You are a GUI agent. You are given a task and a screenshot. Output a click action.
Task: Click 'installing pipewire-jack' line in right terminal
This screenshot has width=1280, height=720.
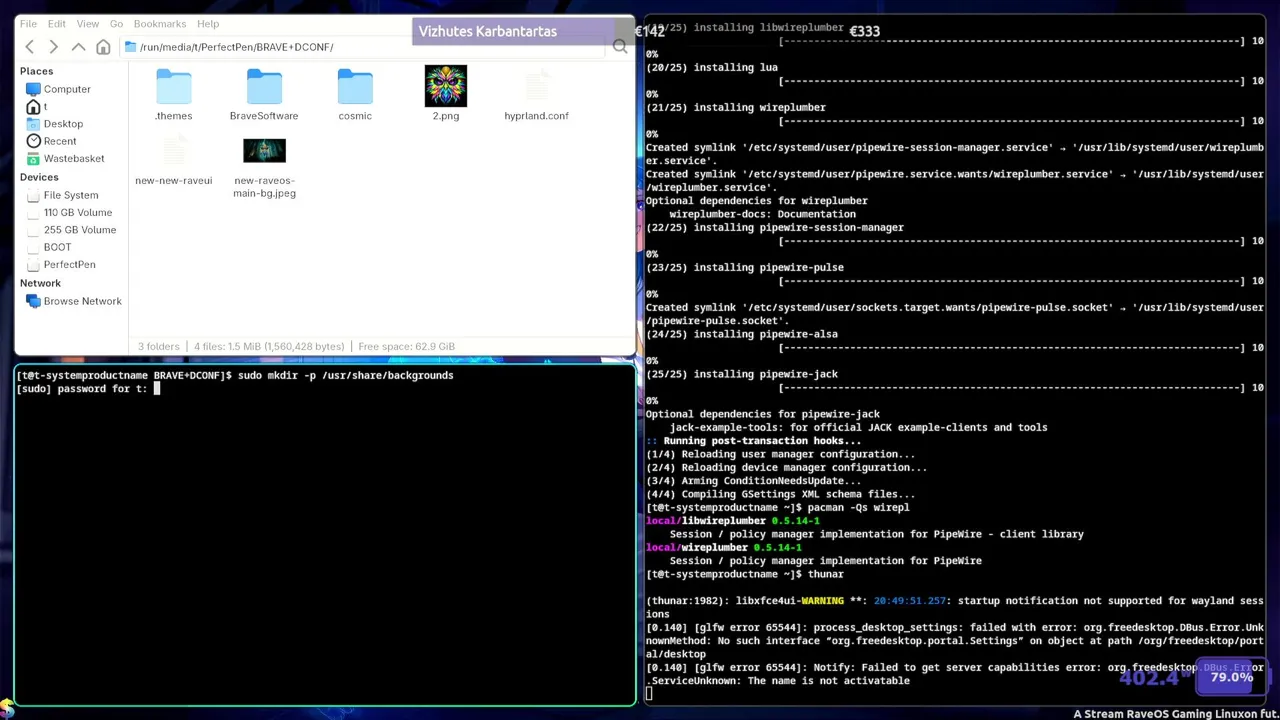[741, 374]
